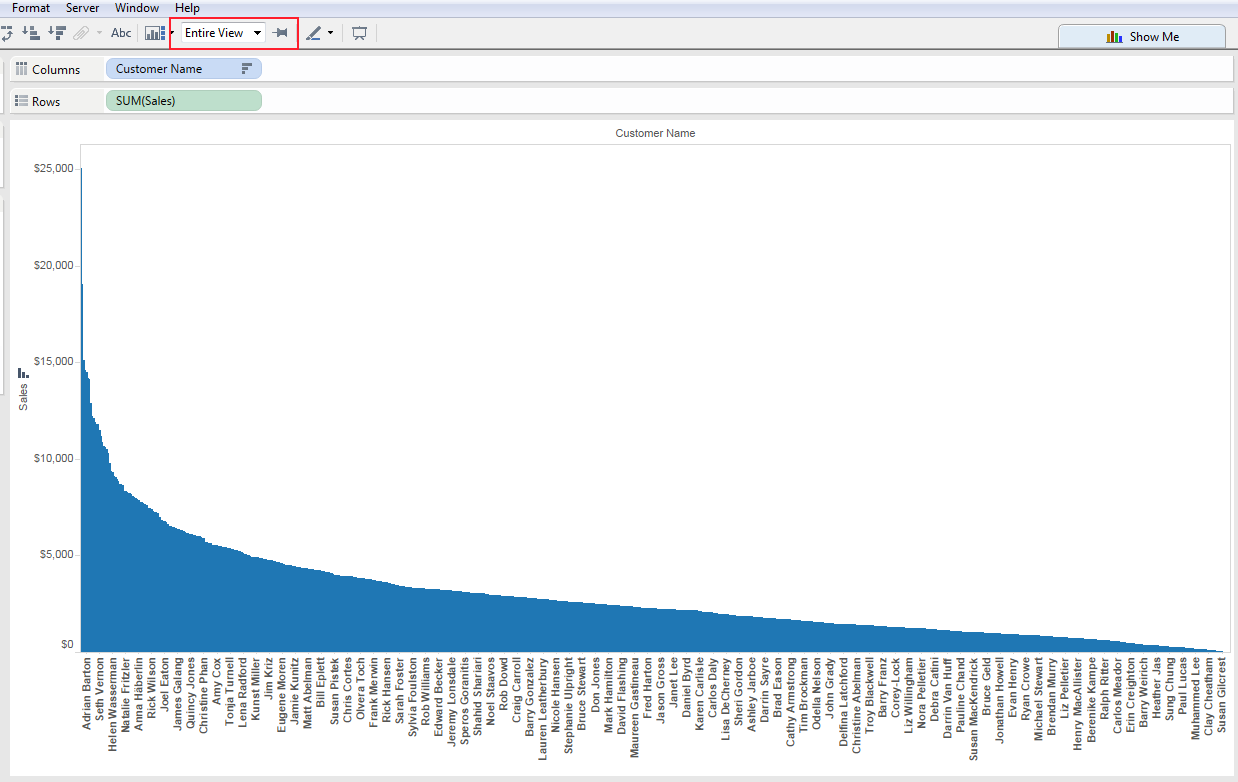Click the Fred Harton customer label
Image resolution: width=1238 pixels, height=782 pixels.
pos(647,686)
